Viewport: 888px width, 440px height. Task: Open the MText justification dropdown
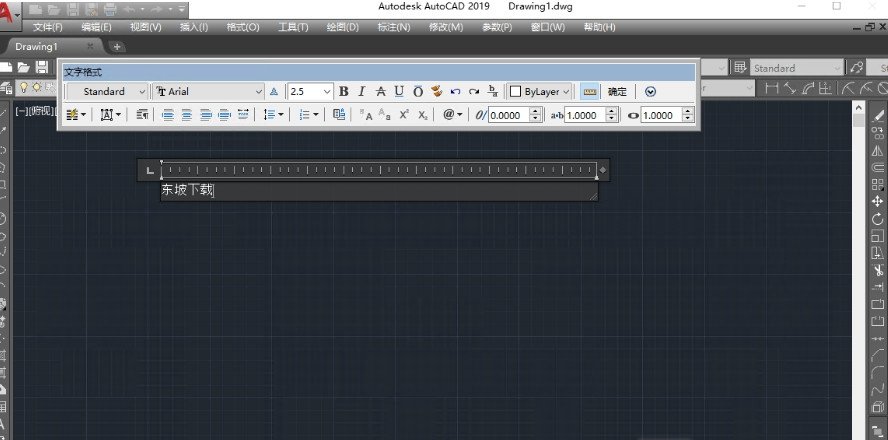click(111, 115)
